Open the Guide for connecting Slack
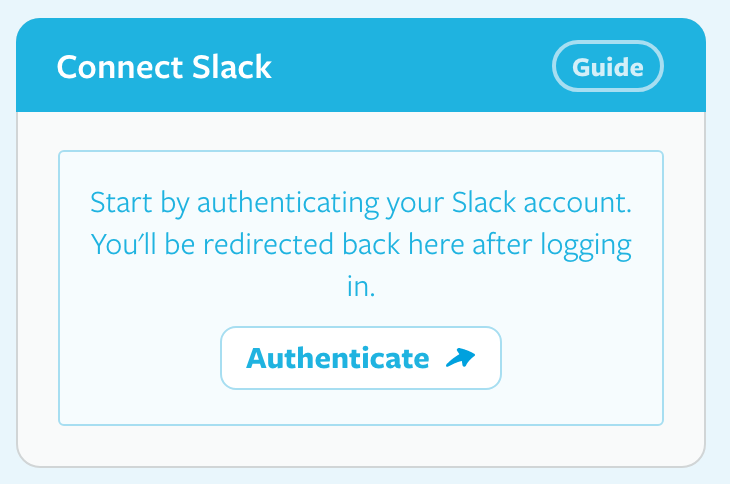The width and height of the screenshot is (730, 484). point(608,67)
